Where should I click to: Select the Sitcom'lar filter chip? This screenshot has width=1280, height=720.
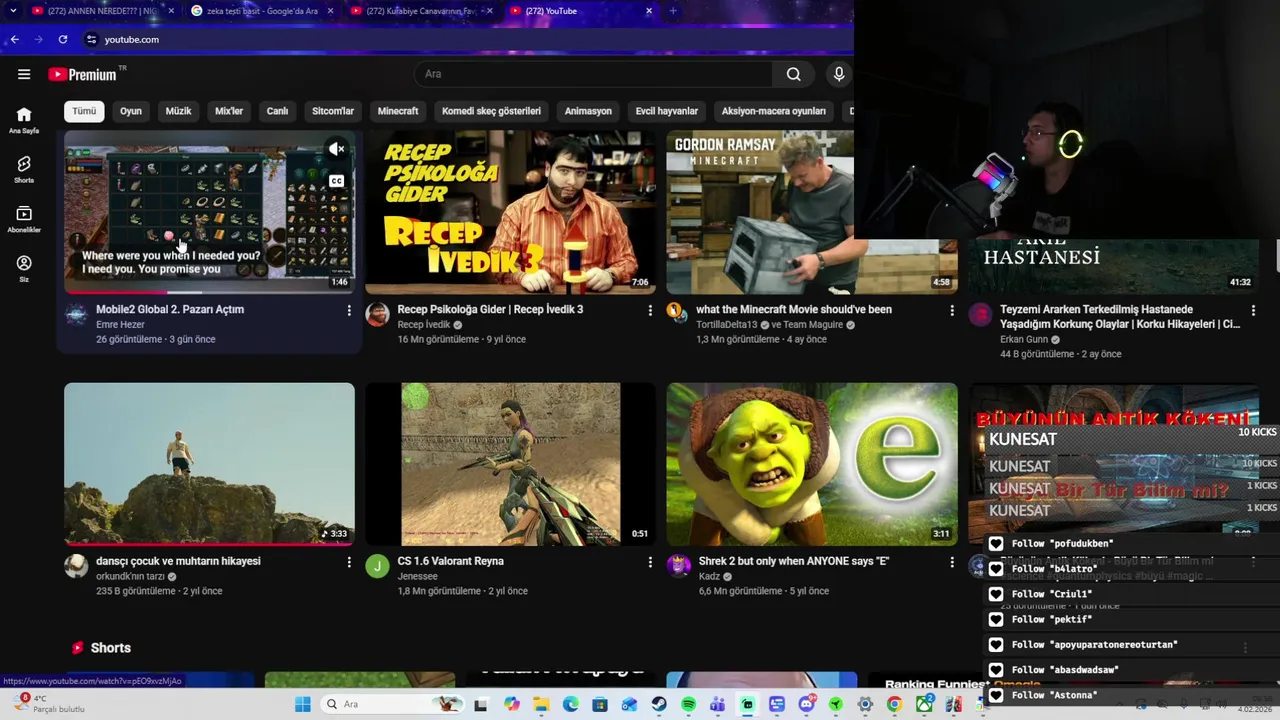[333, 111]
